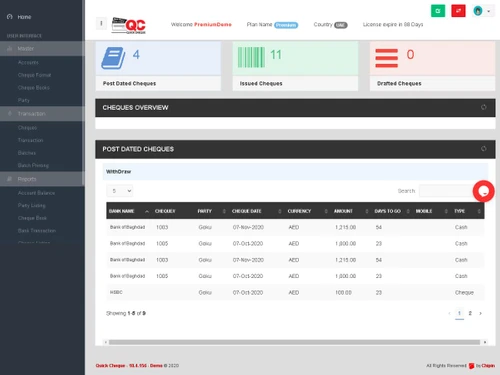Open Account Balance report
Viewport: 500px width, 375px height.
point(36,193)
